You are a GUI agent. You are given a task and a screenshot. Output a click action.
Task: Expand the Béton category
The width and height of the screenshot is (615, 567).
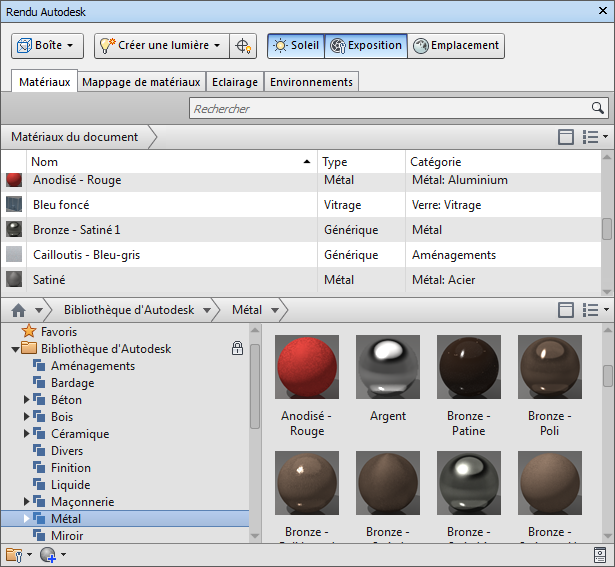click(26, 400)
